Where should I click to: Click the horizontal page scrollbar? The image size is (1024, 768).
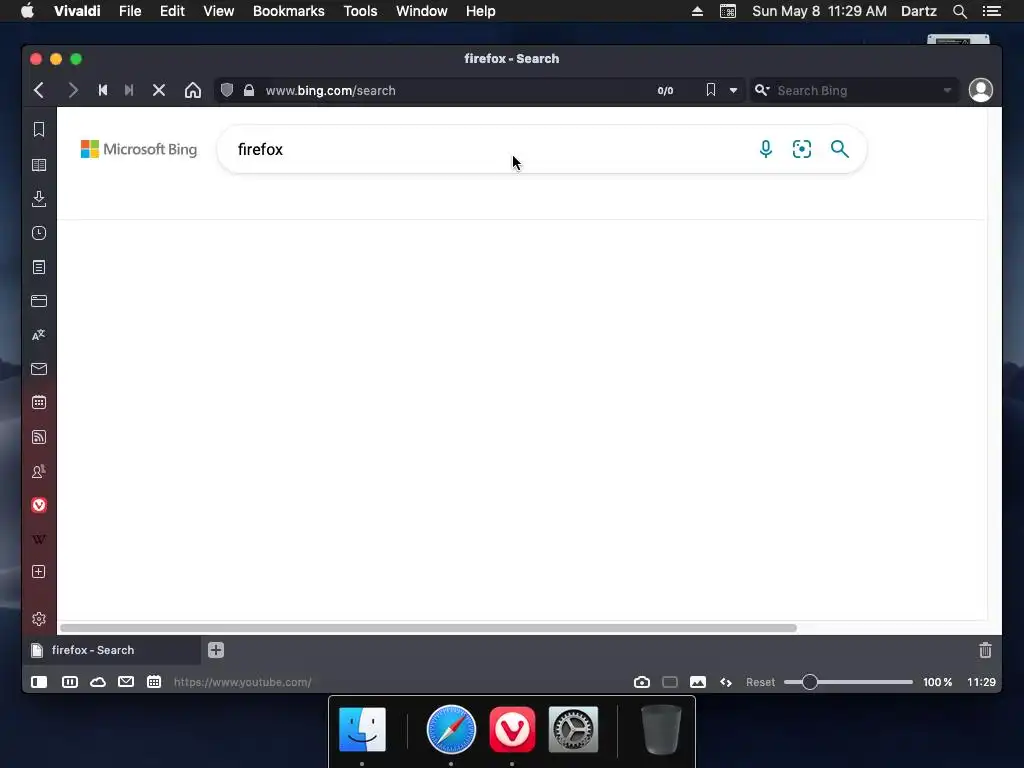coord(428,628)
